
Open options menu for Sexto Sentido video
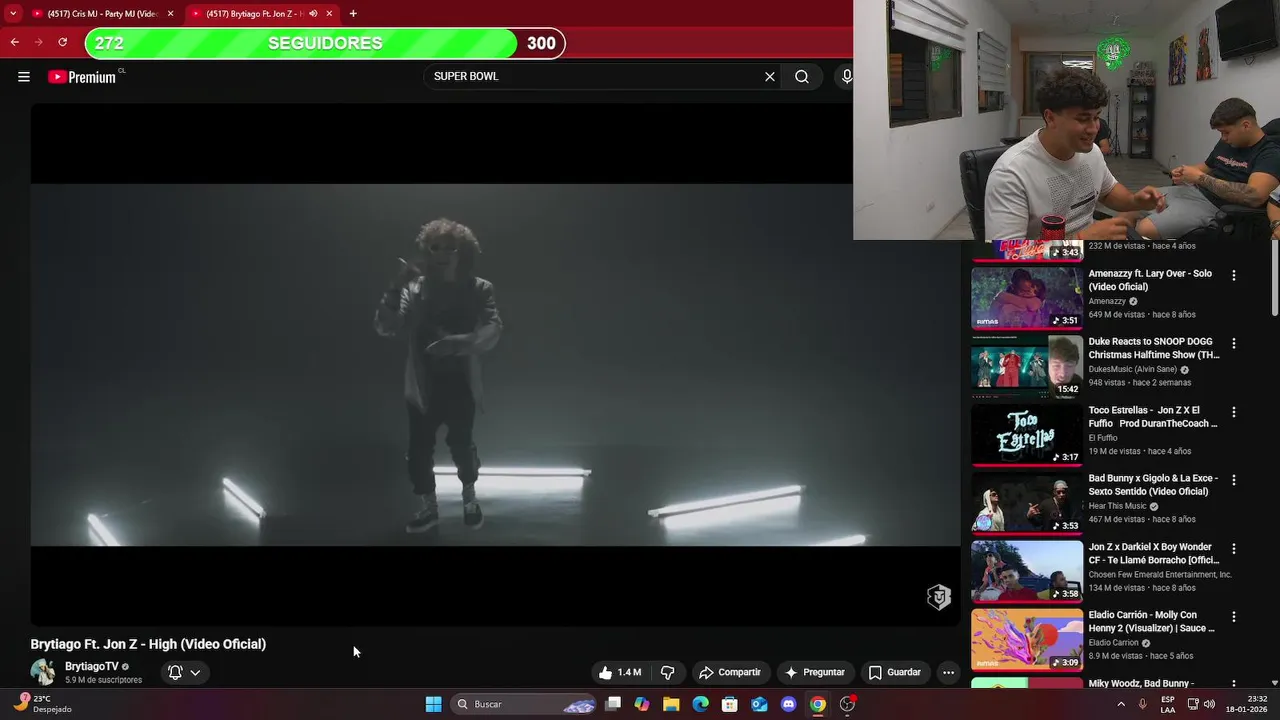tap(1234, 480)
